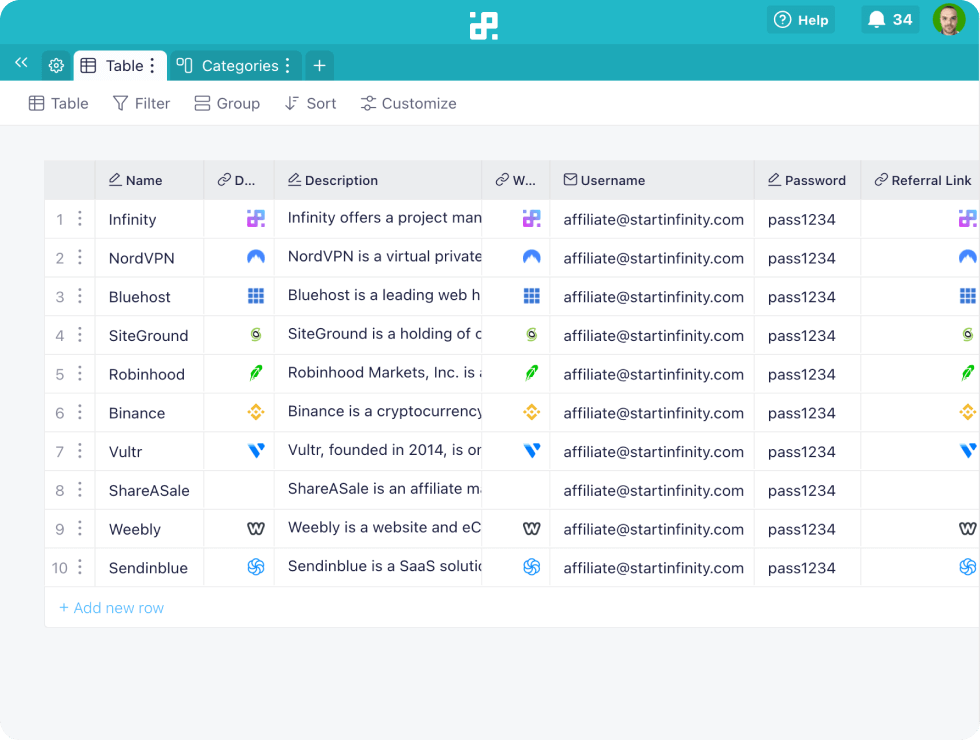The width and height of the screenshot is (980, 740).
Task: Open user avatar profile menu
Action: (x=949, y=20)
